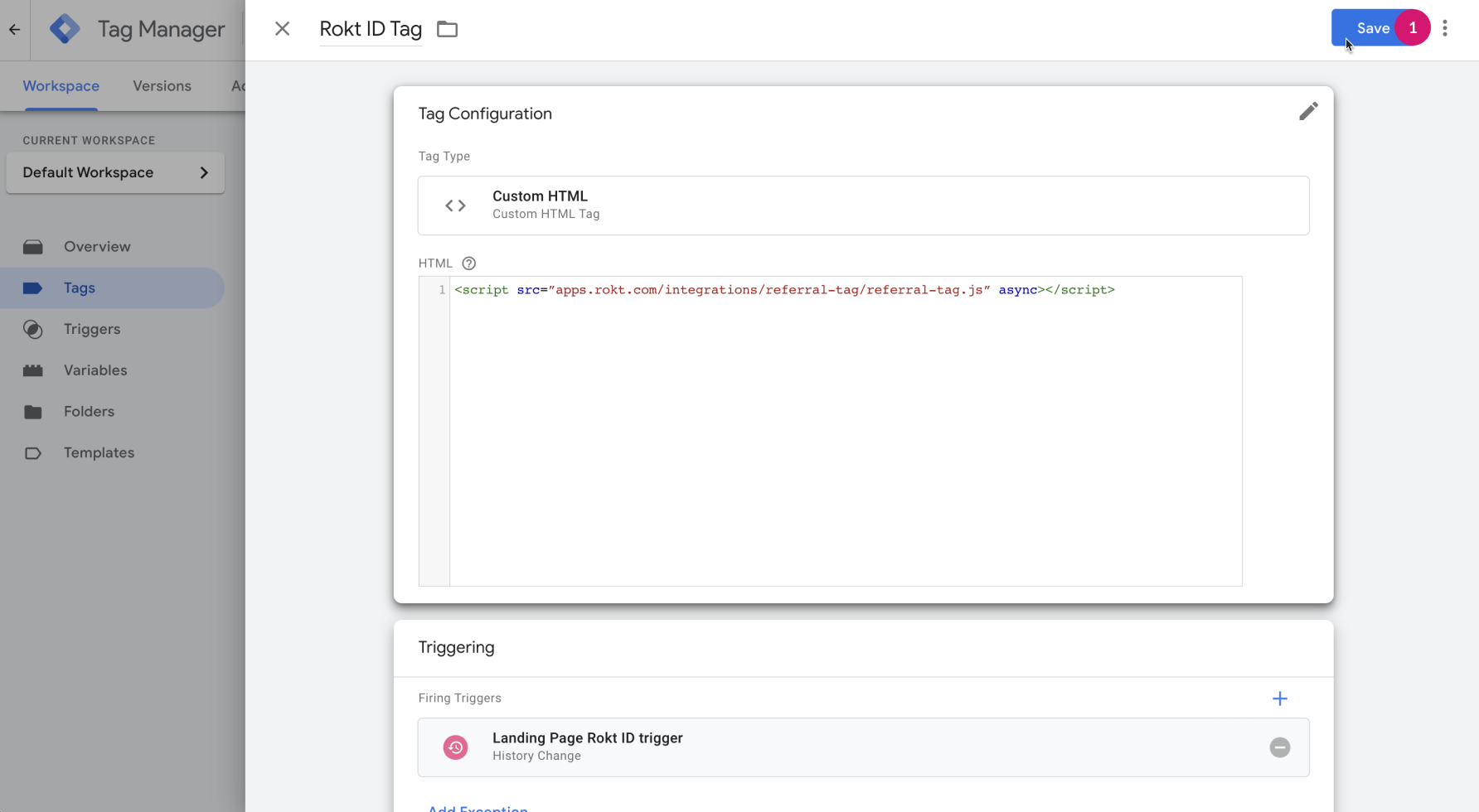
Task: Open the Templates section
Action: point(112,453)
